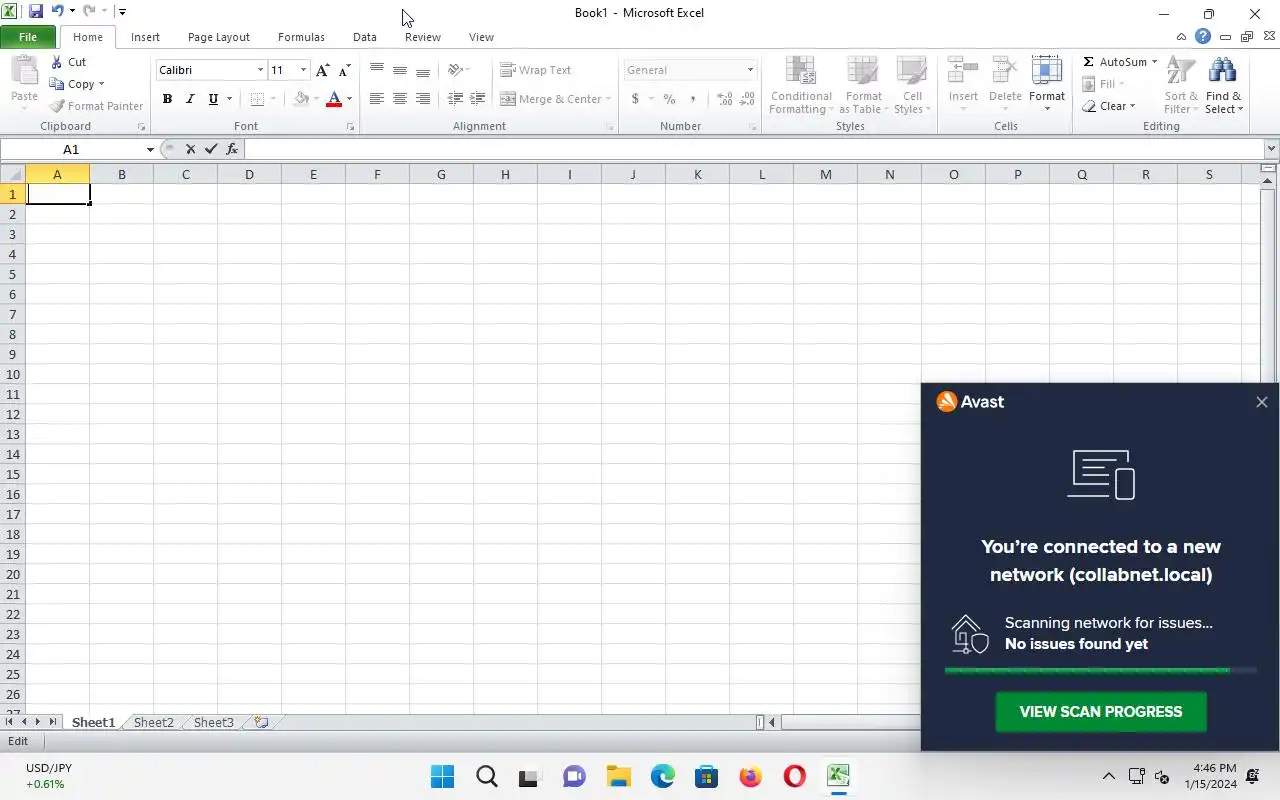The image size is (1280, 800).
Task: Apply the red font color swatch
Action: (334, 99)
